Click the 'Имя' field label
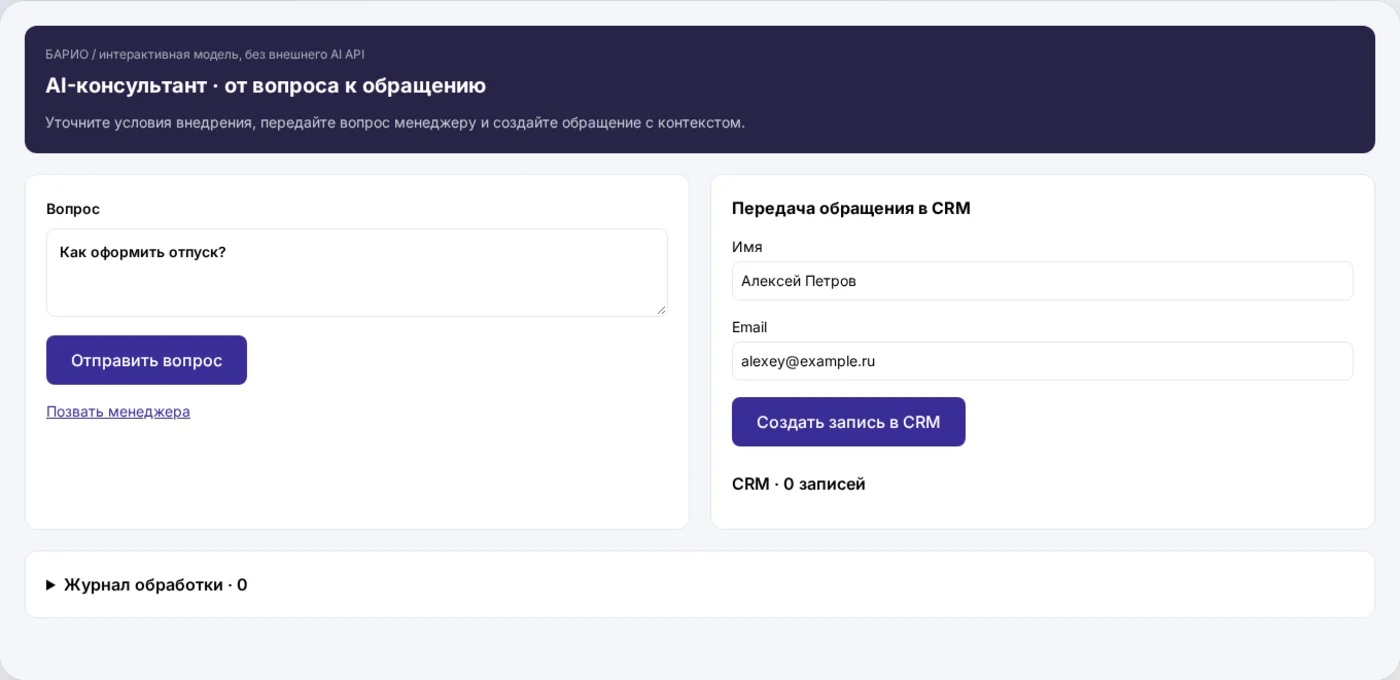Screen dimensions: 1400x680 747,247
